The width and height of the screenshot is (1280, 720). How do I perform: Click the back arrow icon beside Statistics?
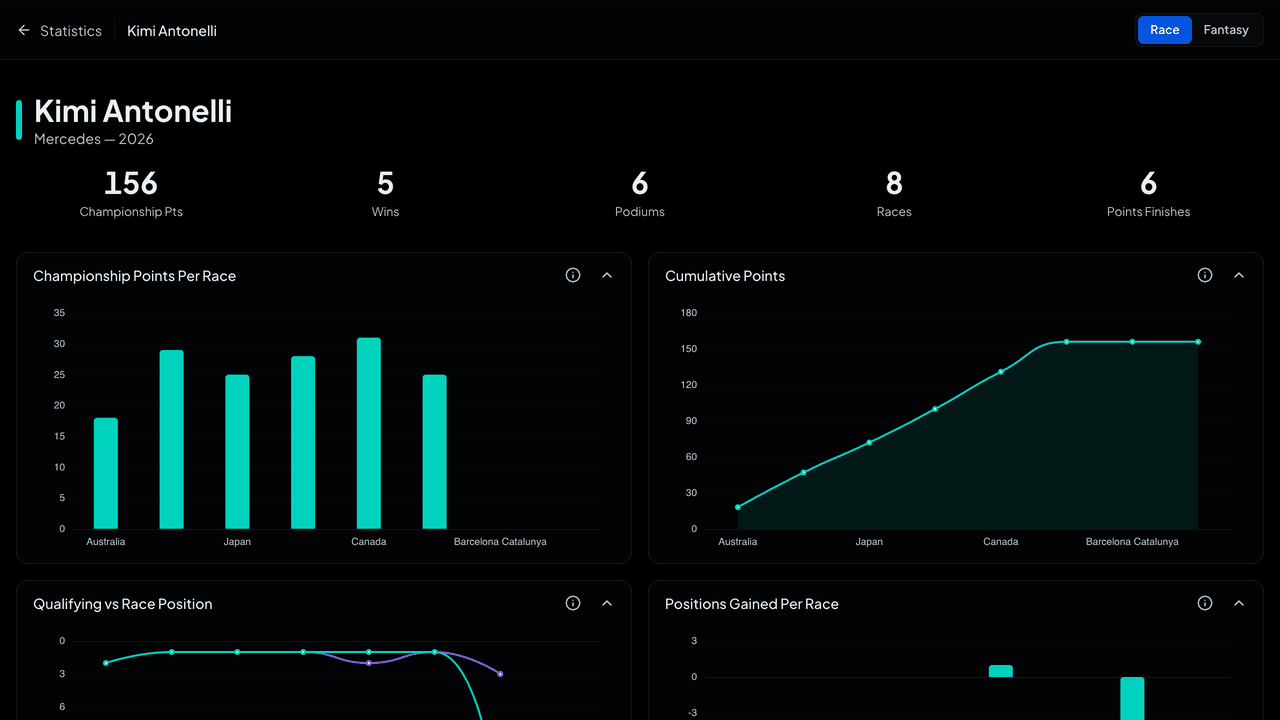tap(24, 31)
